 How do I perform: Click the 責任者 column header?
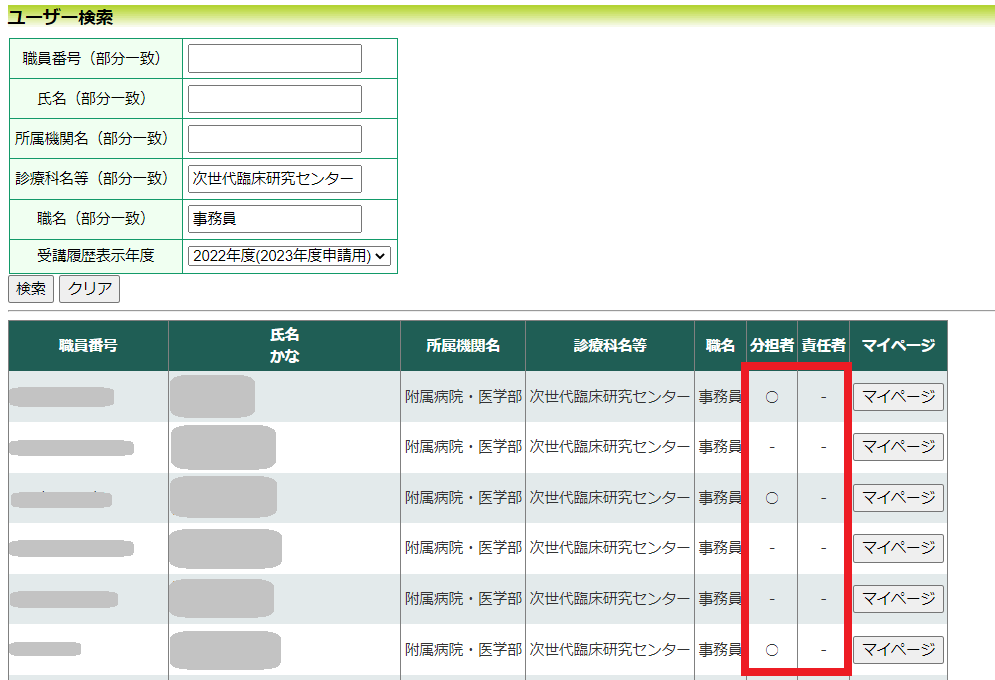point(823,345)
